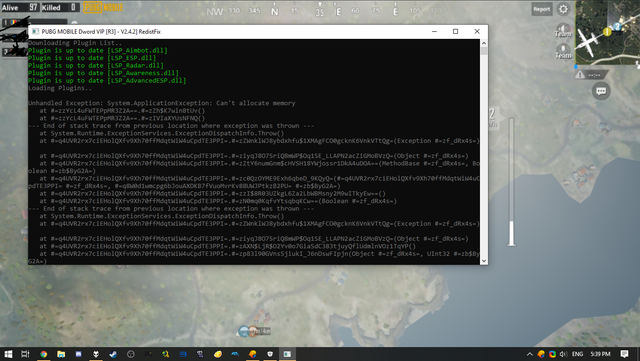Open the blue dolphin app on taskbar
The height and width of the screenshot is (361, 640).
click(x=235, y=354)
